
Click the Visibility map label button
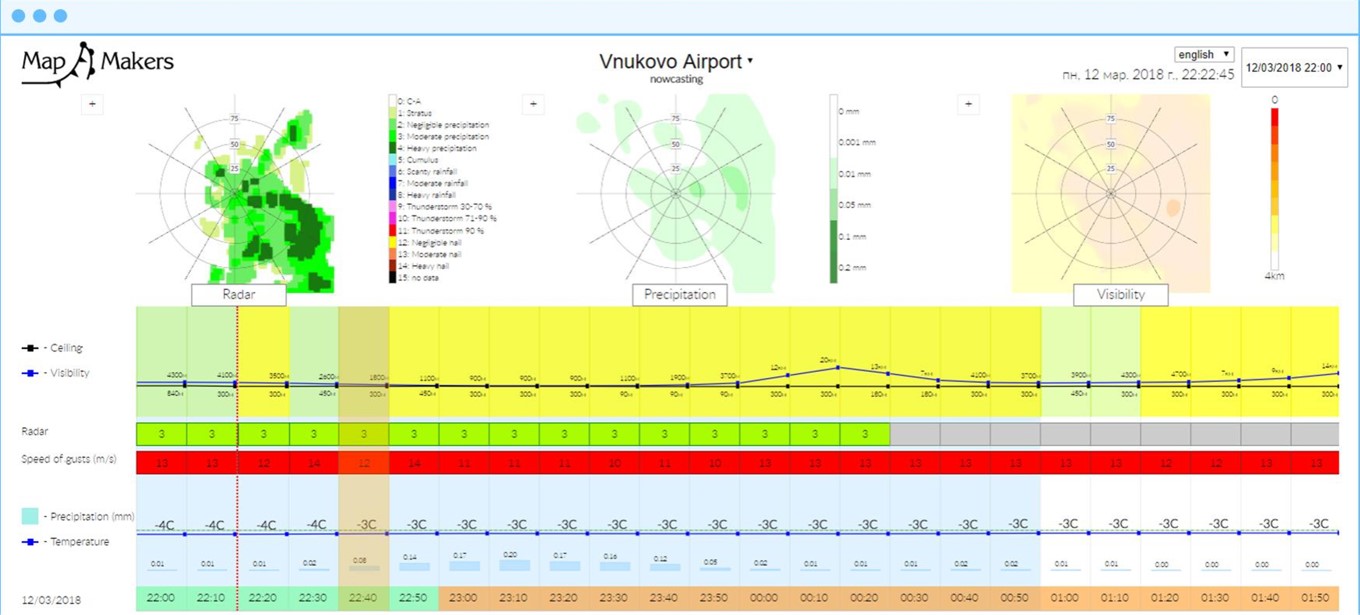1120,295
